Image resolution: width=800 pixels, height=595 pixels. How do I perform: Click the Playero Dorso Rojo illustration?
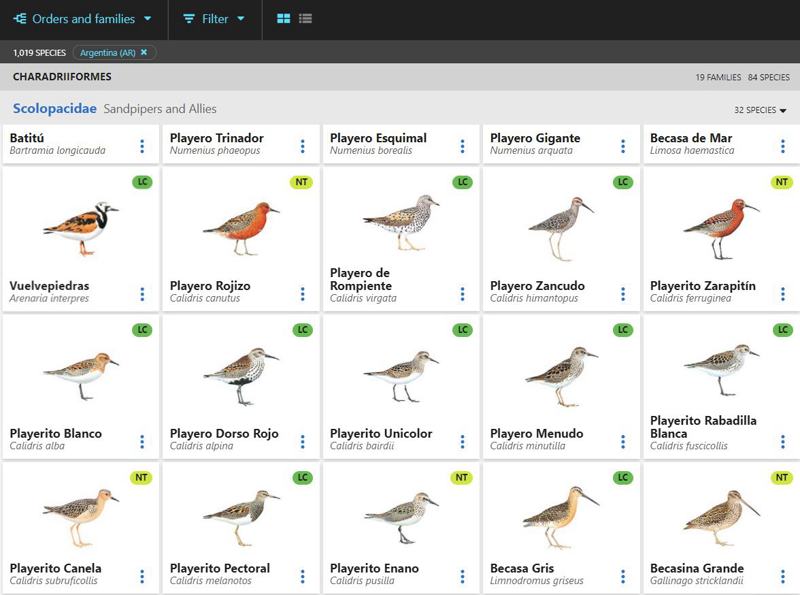click(240, 371)
